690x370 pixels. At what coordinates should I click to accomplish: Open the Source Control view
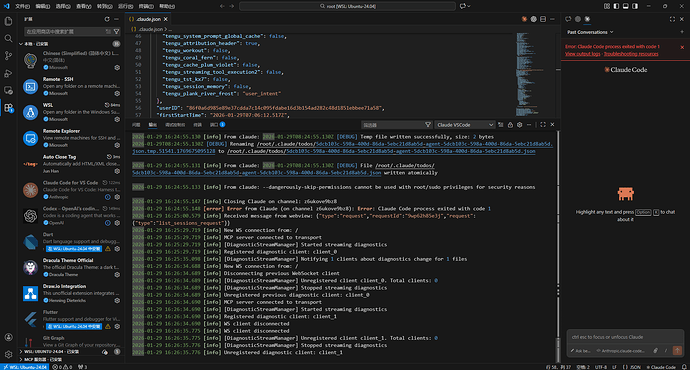point(8,56)
